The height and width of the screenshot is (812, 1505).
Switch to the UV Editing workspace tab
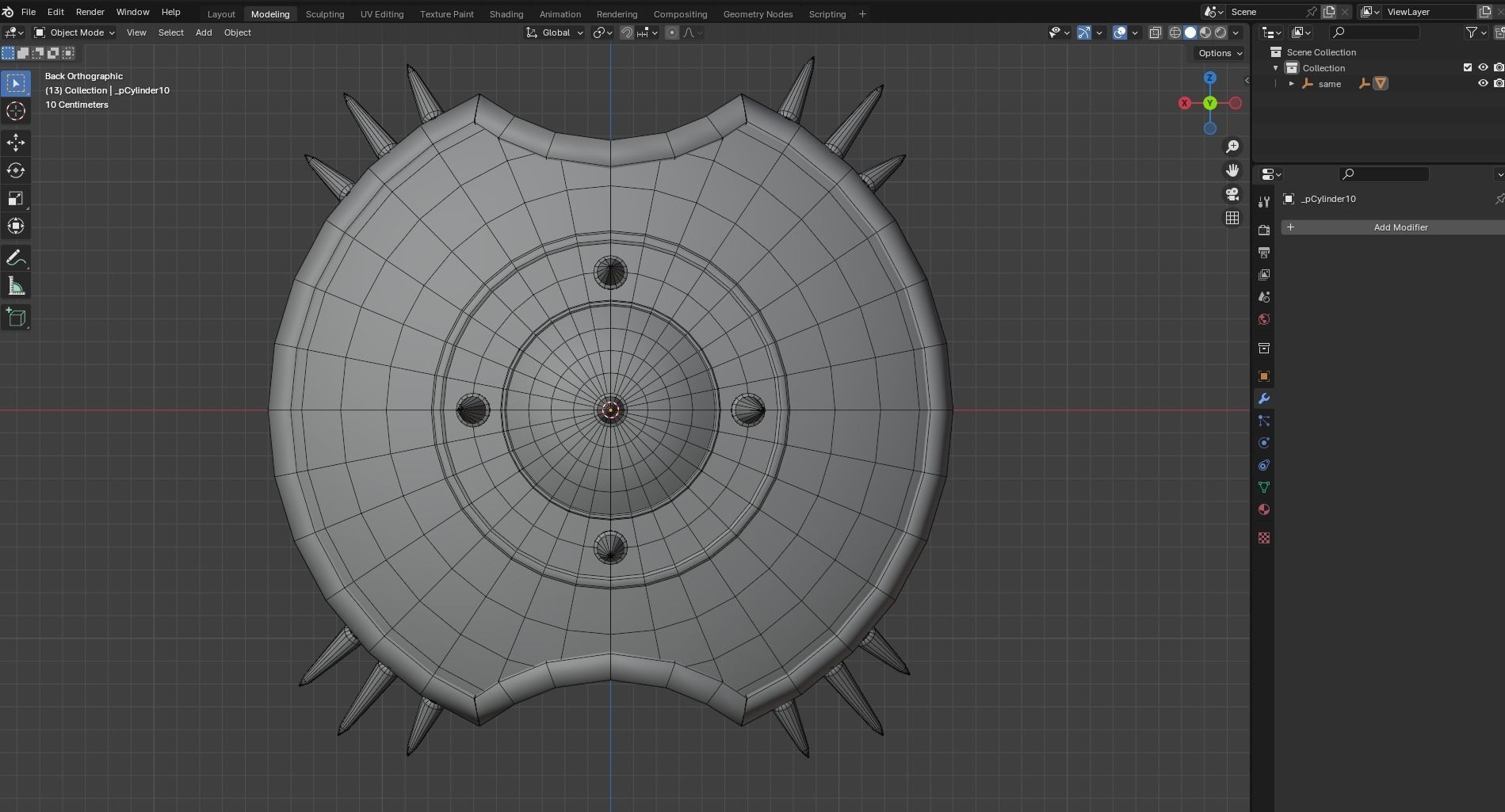(x=381, y=13)
